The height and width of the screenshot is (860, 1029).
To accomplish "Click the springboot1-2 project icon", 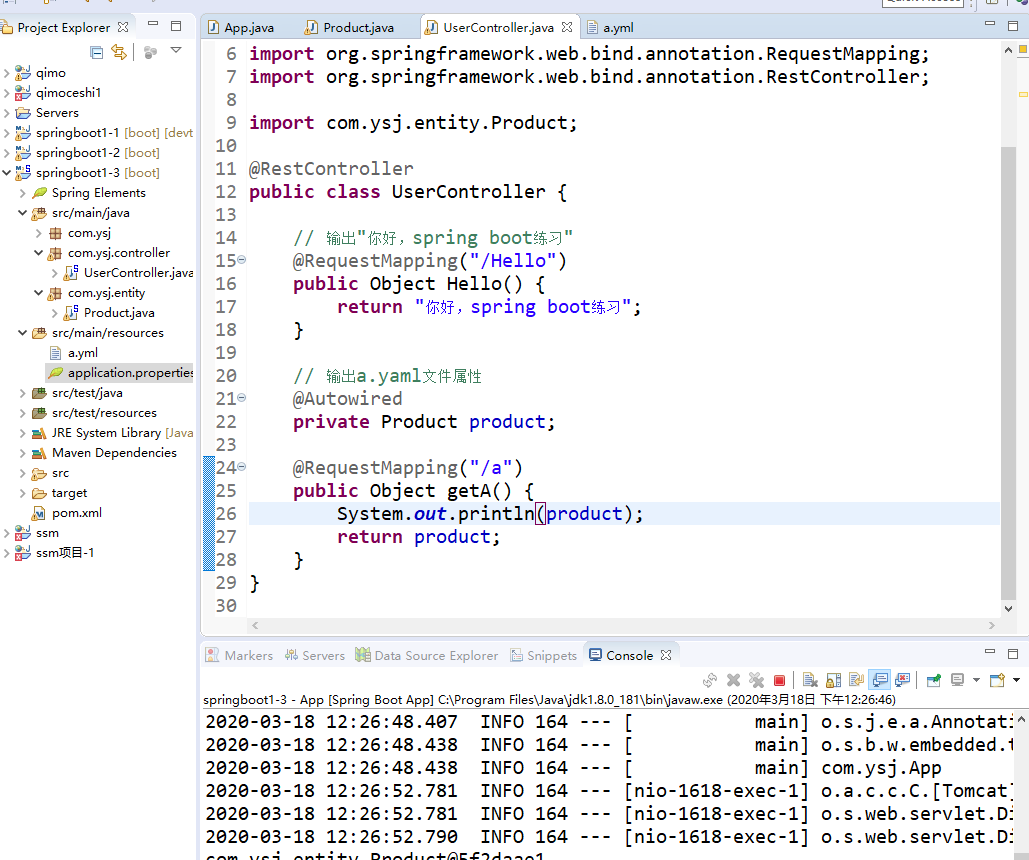I will 23,152.
